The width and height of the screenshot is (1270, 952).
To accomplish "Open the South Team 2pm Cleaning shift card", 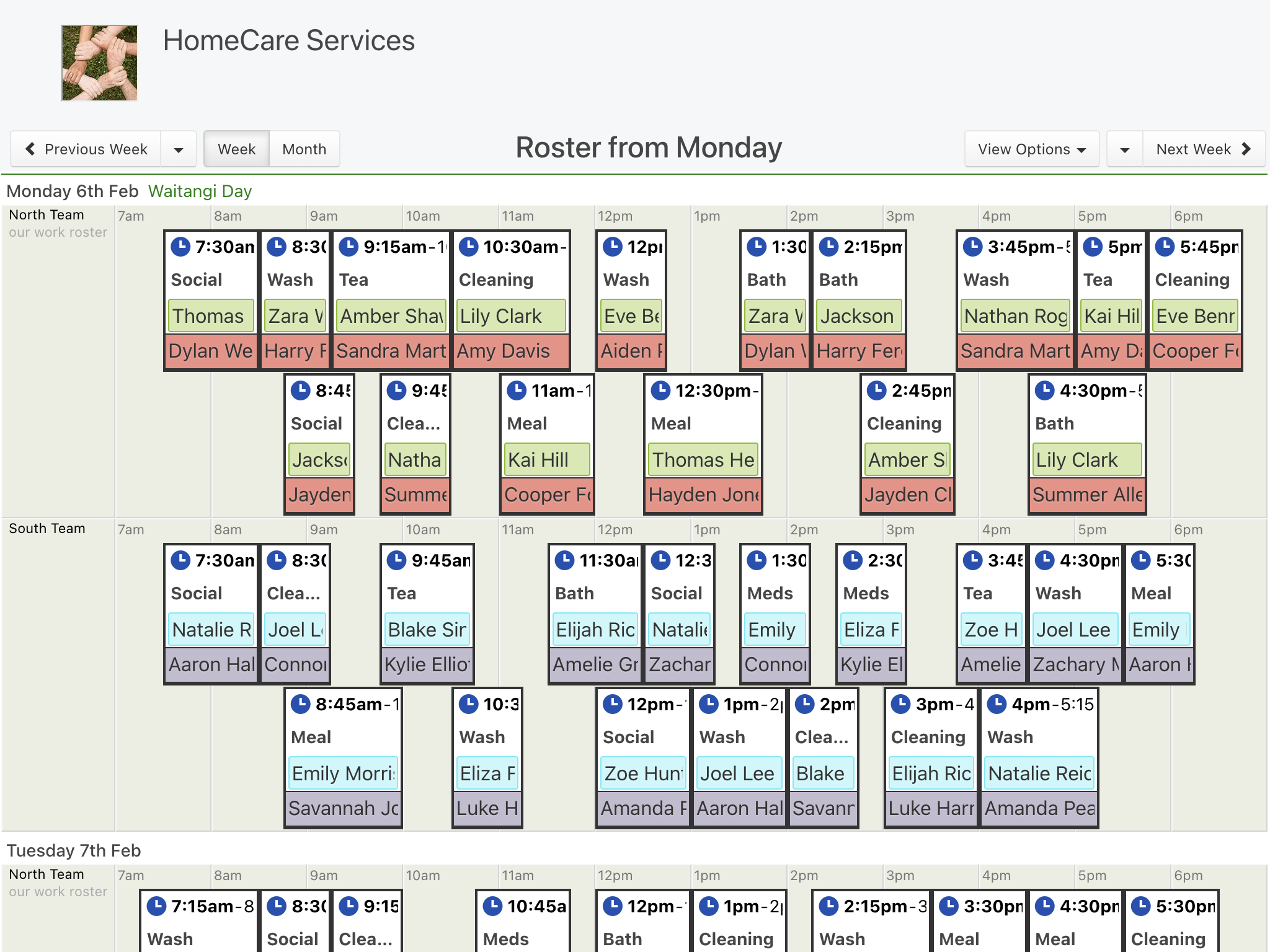I will pos(823,758).
